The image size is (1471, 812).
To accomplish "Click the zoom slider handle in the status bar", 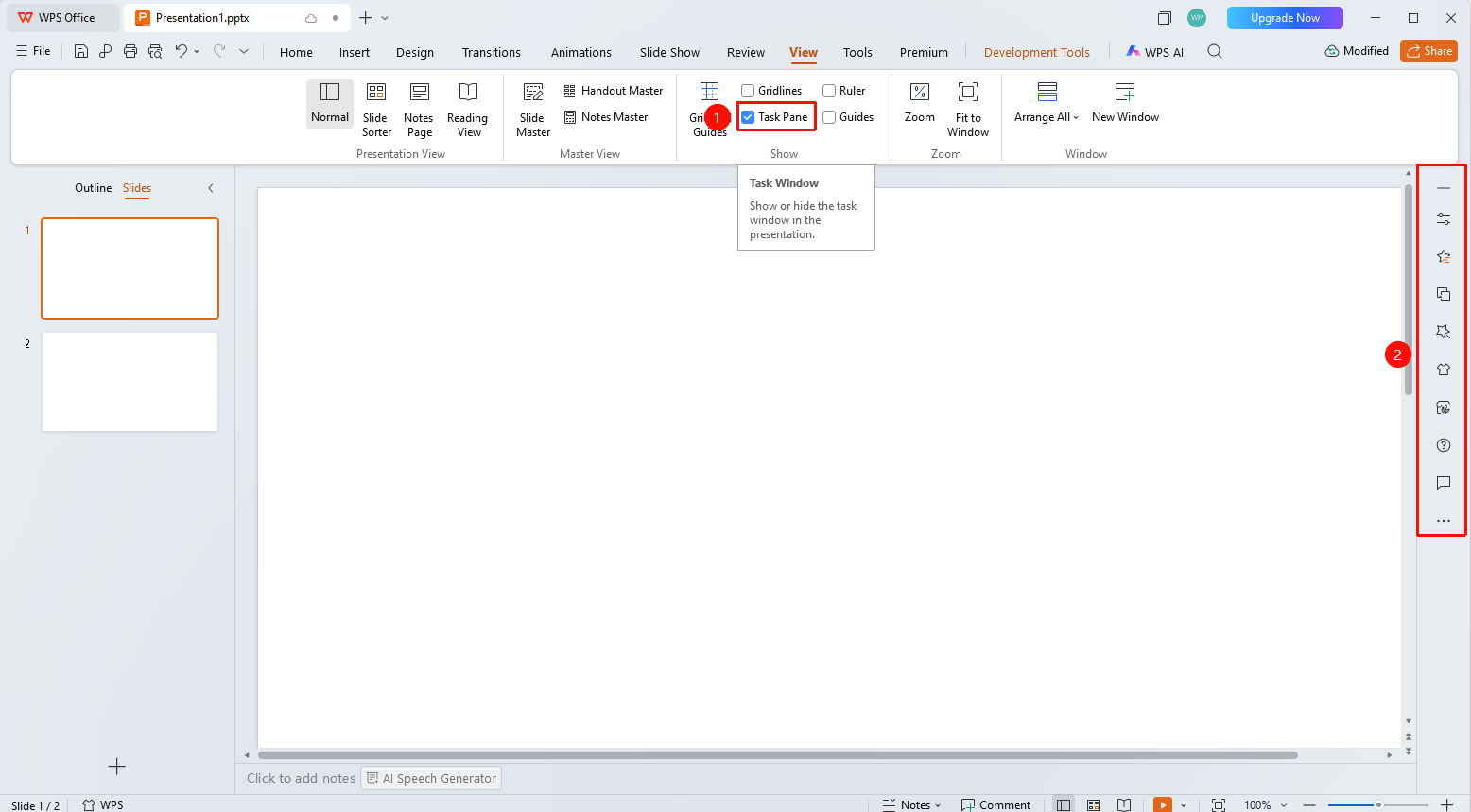I will pyautogui.click(x=1378, y=804).
